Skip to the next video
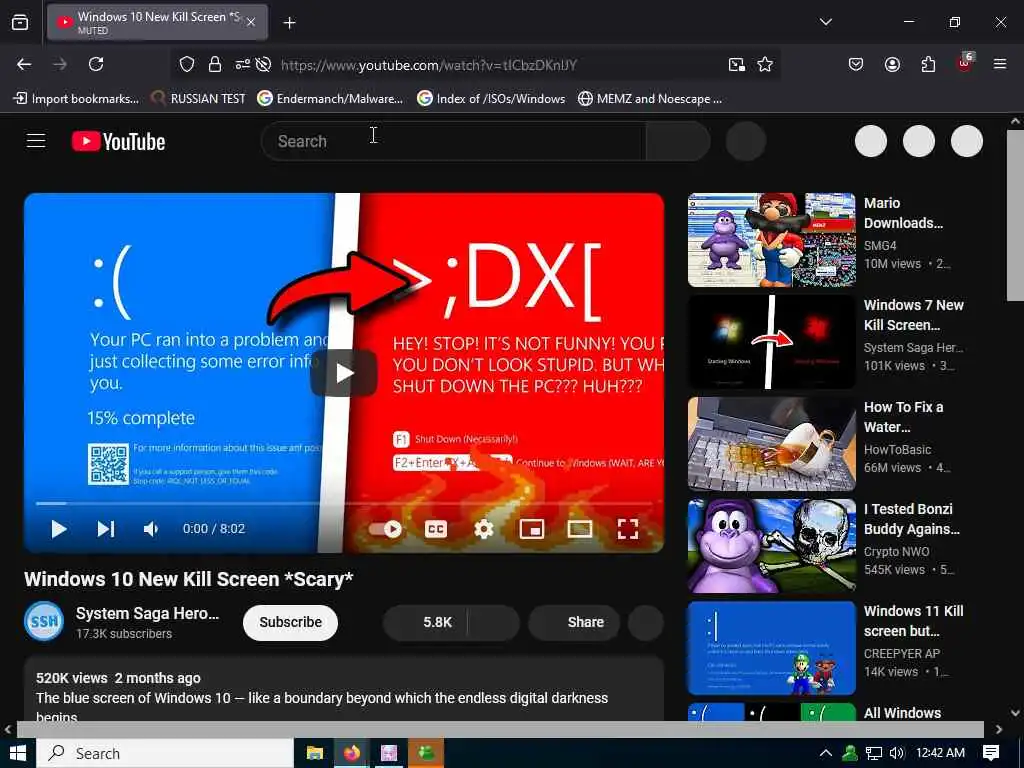Image resolution: width=1024 pixels, height=768 pixels. tap(106, 529)
